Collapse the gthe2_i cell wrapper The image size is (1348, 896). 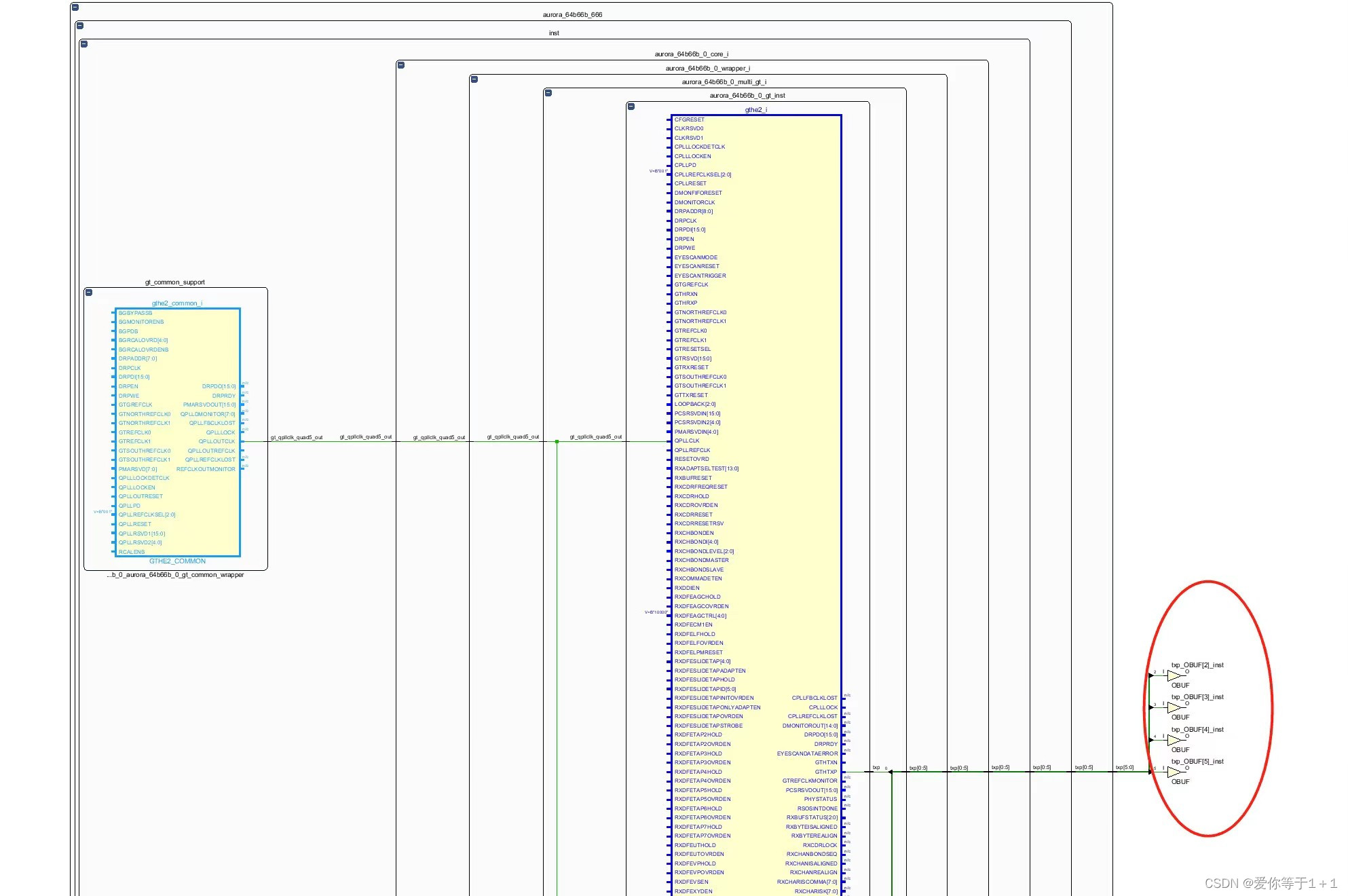coord(631,107)
